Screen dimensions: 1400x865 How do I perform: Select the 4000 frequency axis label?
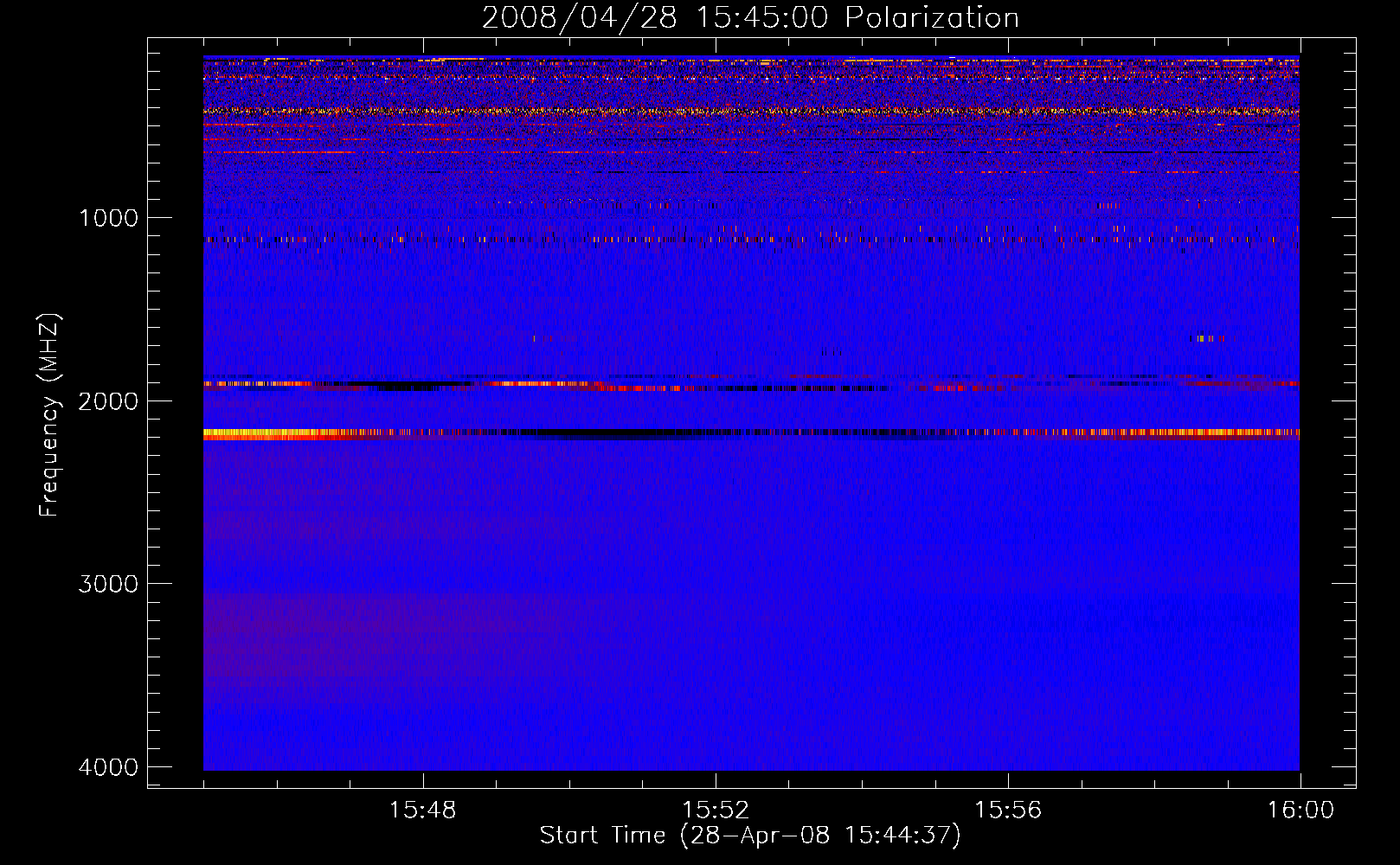[x=108, y=767]
